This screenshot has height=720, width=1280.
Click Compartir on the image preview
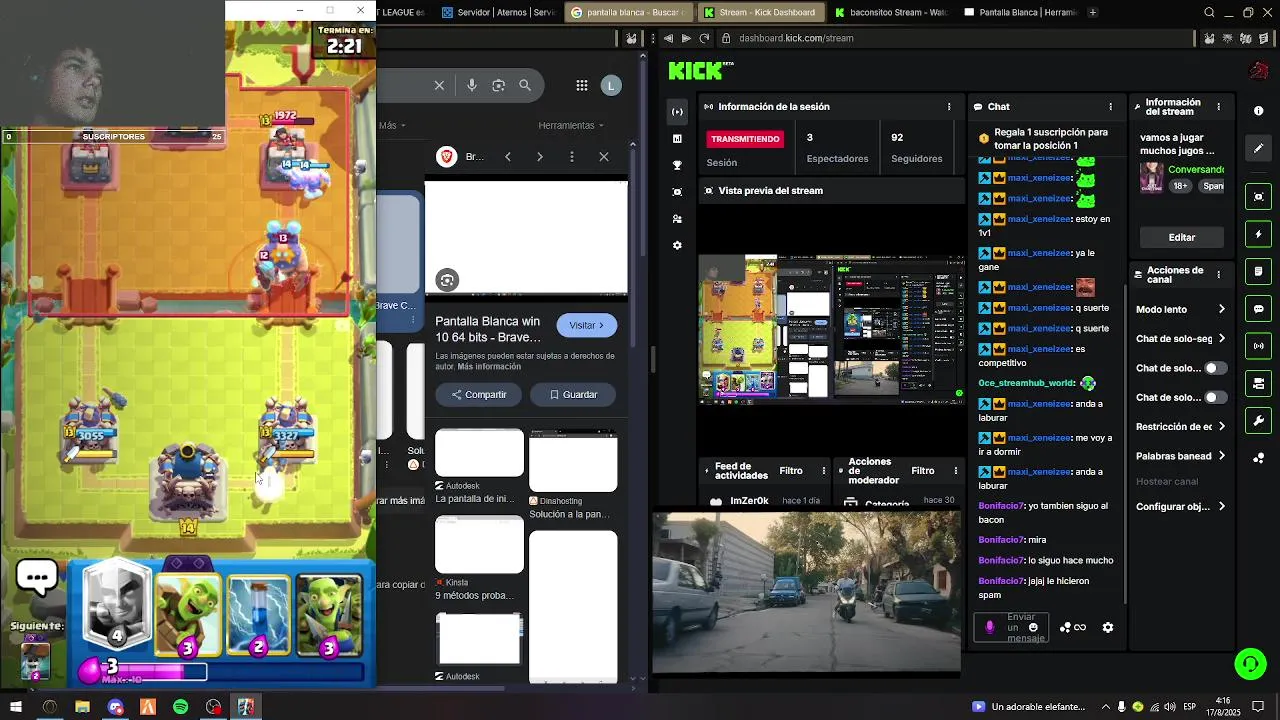pyautogui.click(x=478, y=394)
